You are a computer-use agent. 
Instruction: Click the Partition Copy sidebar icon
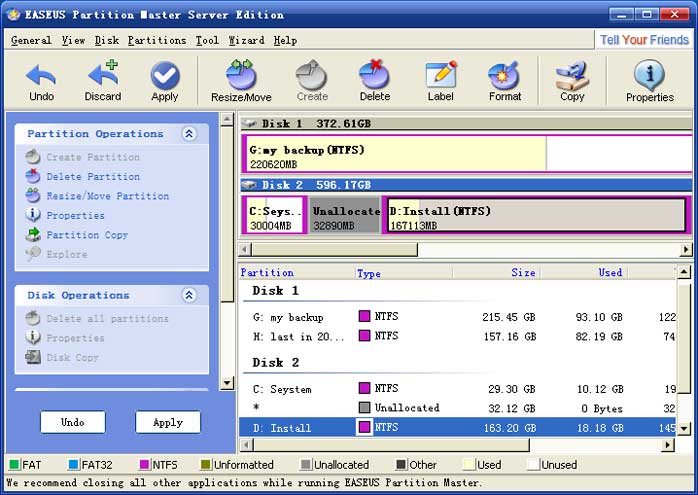point(33,234)
